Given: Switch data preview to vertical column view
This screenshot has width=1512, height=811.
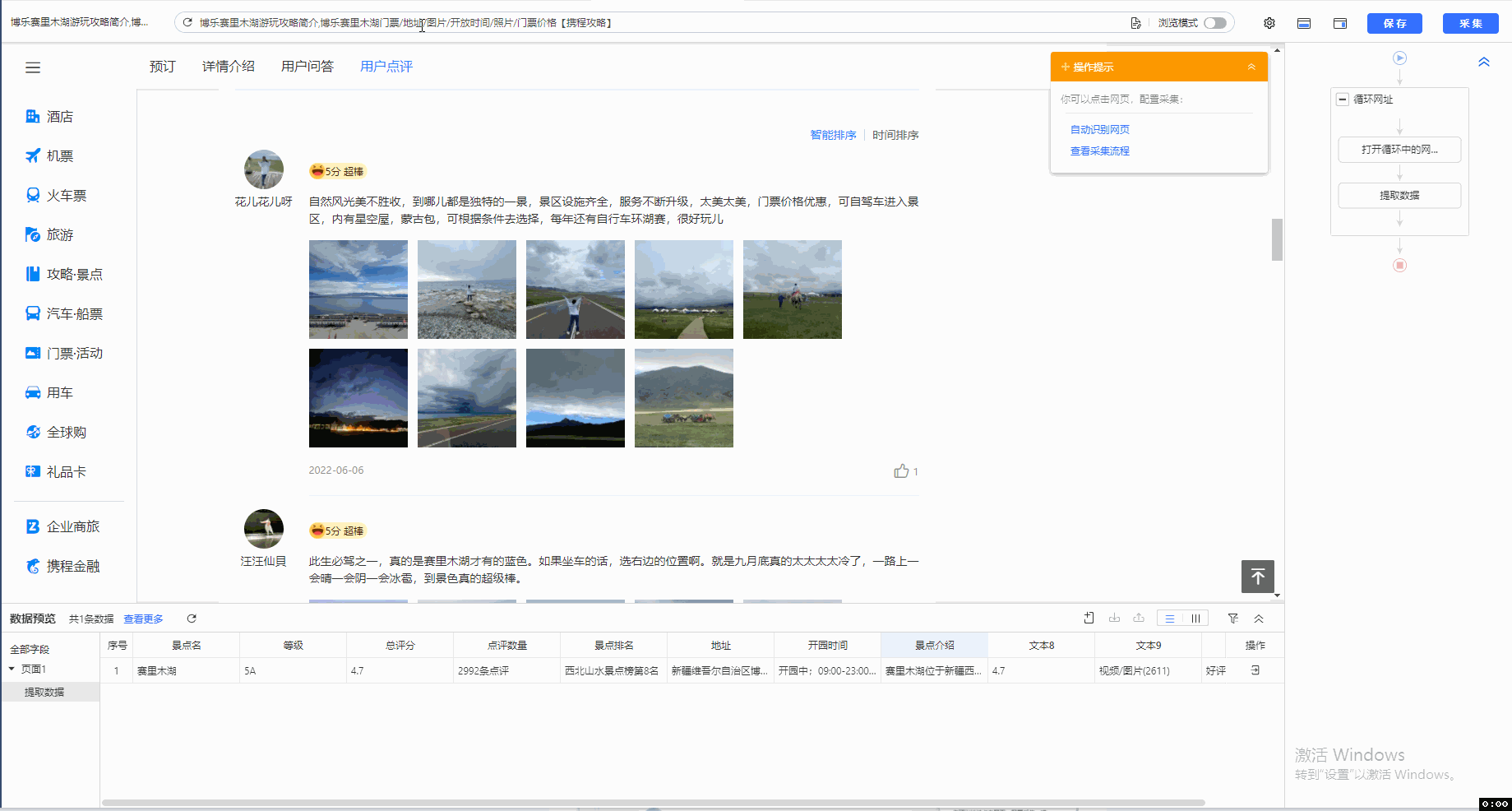Looking at the screenshot, I should 1195,619.
